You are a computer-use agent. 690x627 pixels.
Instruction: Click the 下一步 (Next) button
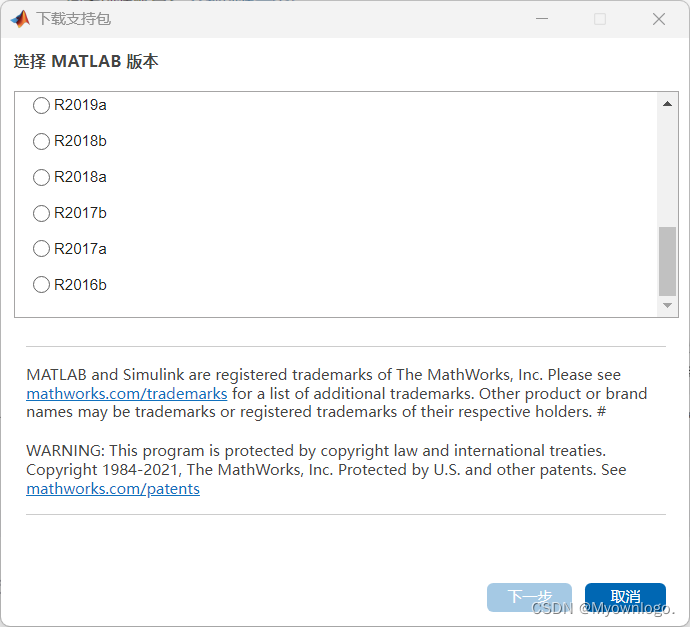tap(529, 597)
